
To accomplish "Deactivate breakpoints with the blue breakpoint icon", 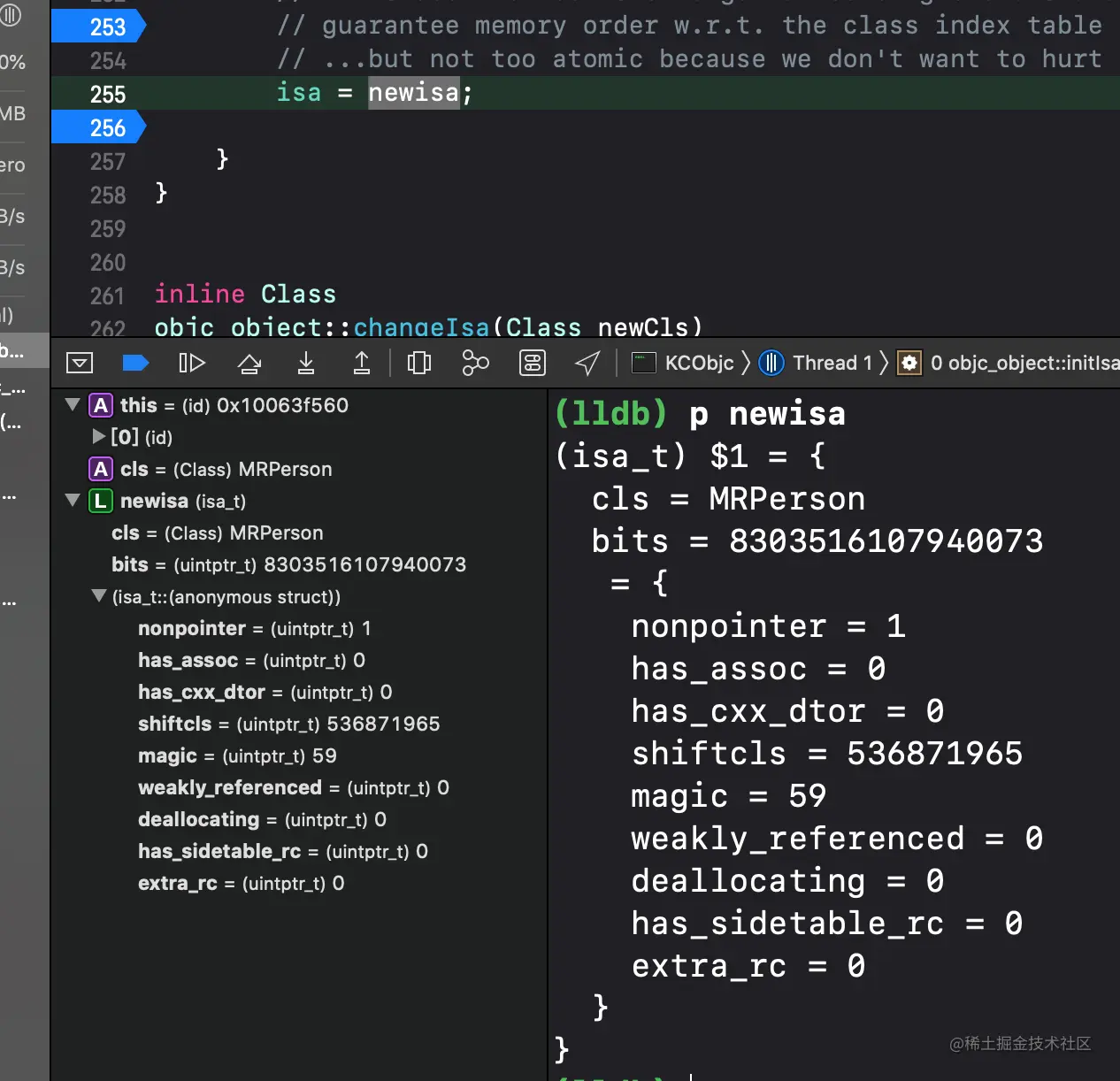I will click(x=135, y=363).
